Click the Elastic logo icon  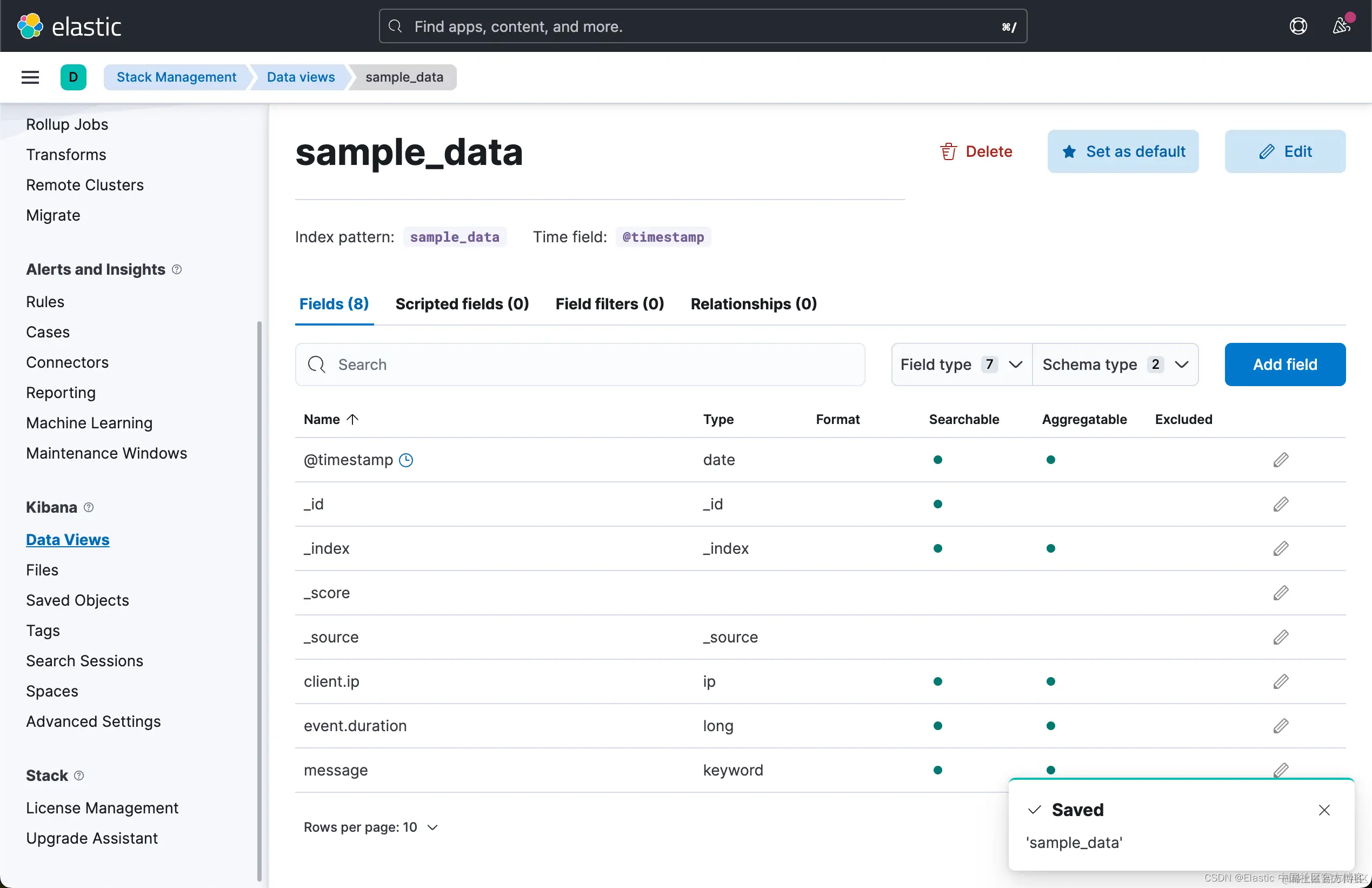(30, 26)
